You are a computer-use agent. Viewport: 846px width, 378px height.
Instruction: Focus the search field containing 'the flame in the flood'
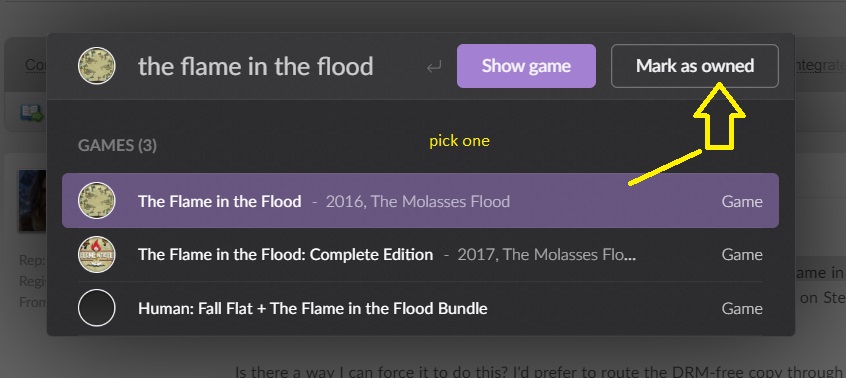256,66
